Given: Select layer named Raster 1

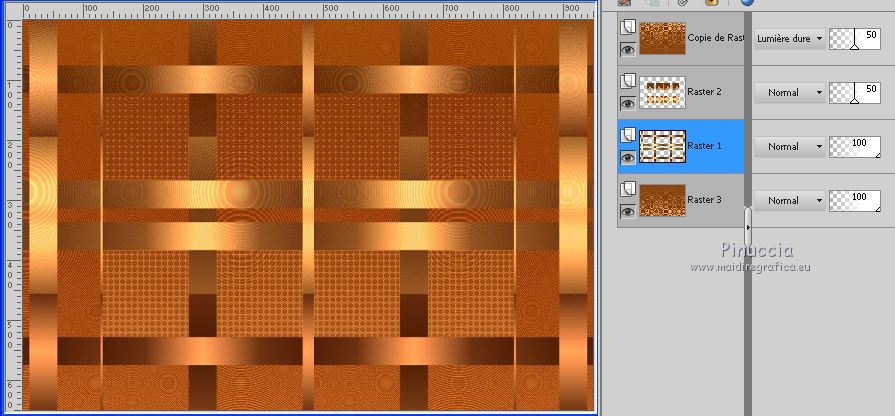Looking at the screenshot, I should tap(704, 146).
